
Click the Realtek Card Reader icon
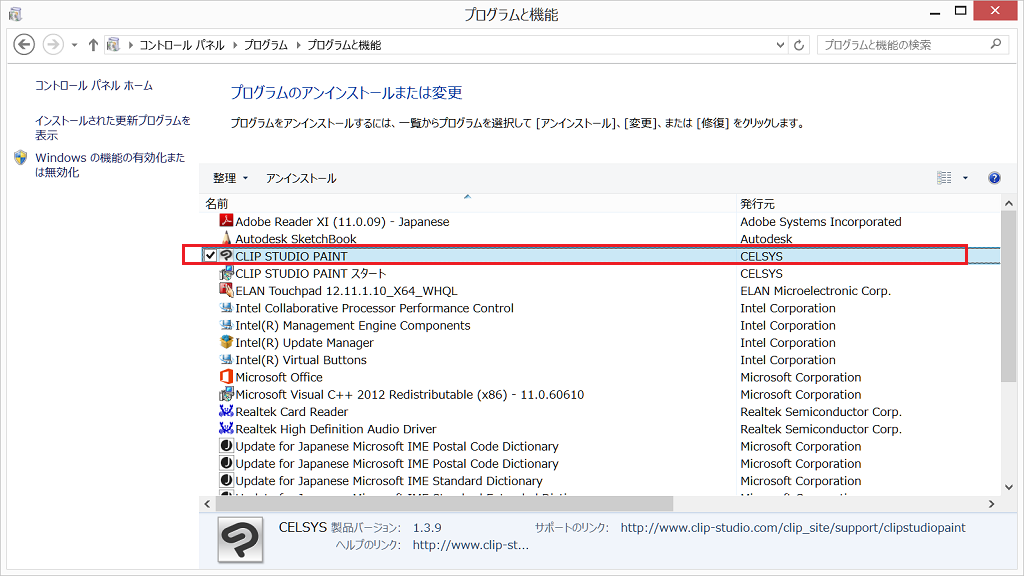click(x=226, y=411)
